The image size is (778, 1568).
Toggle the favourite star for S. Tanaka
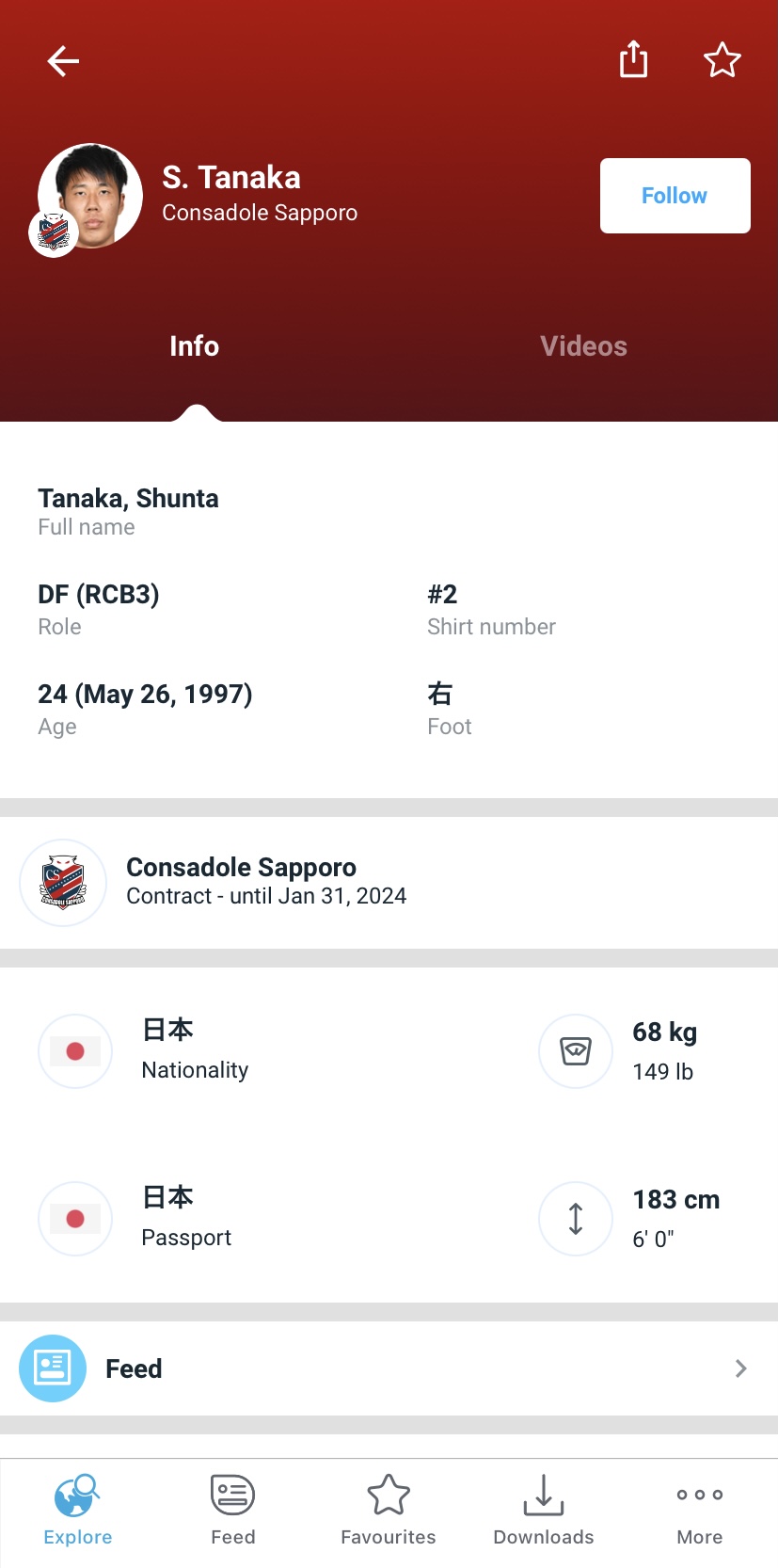coord(722,60)
